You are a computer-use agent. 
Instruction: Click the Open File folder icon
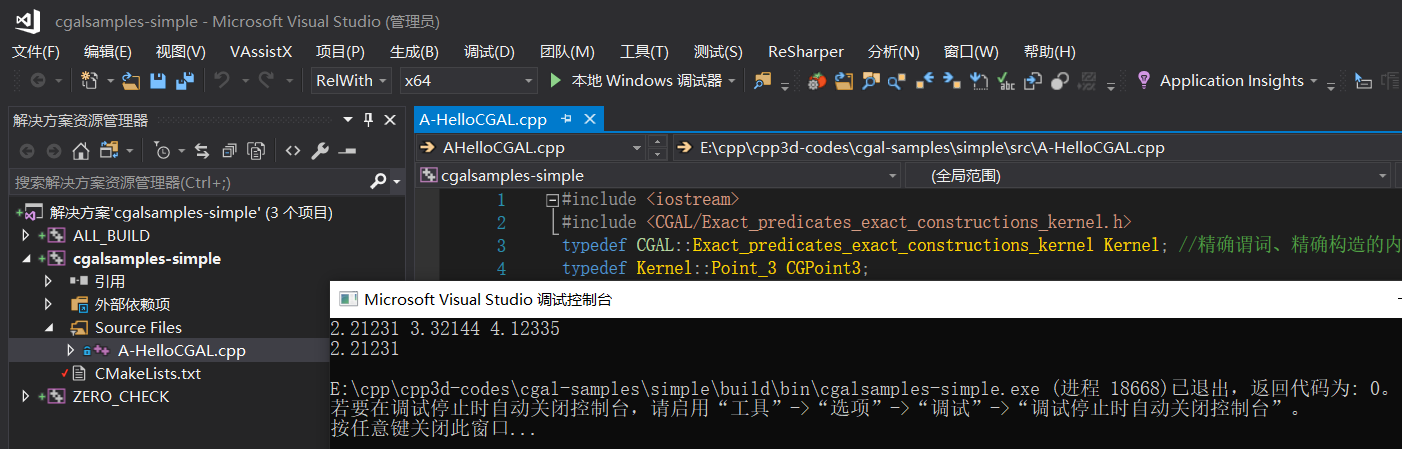click(130, 81)
